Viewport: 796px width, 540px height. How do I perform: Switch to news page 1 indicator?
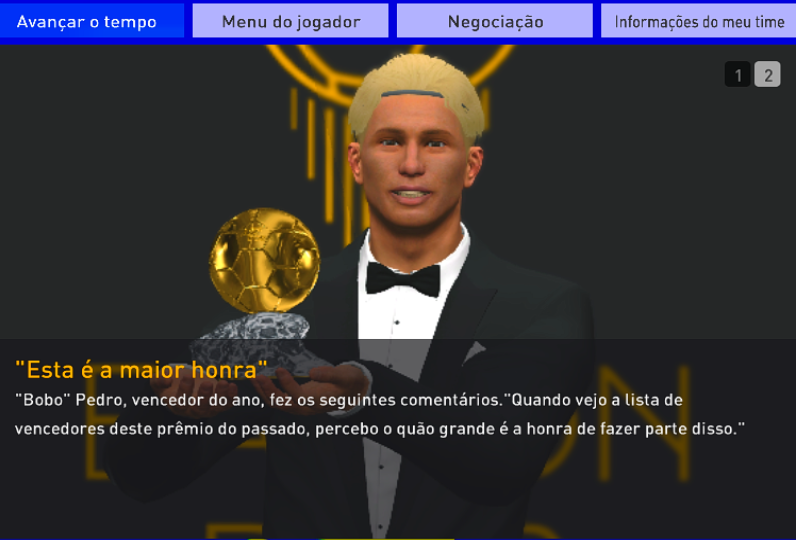click(x=738, y=75)
